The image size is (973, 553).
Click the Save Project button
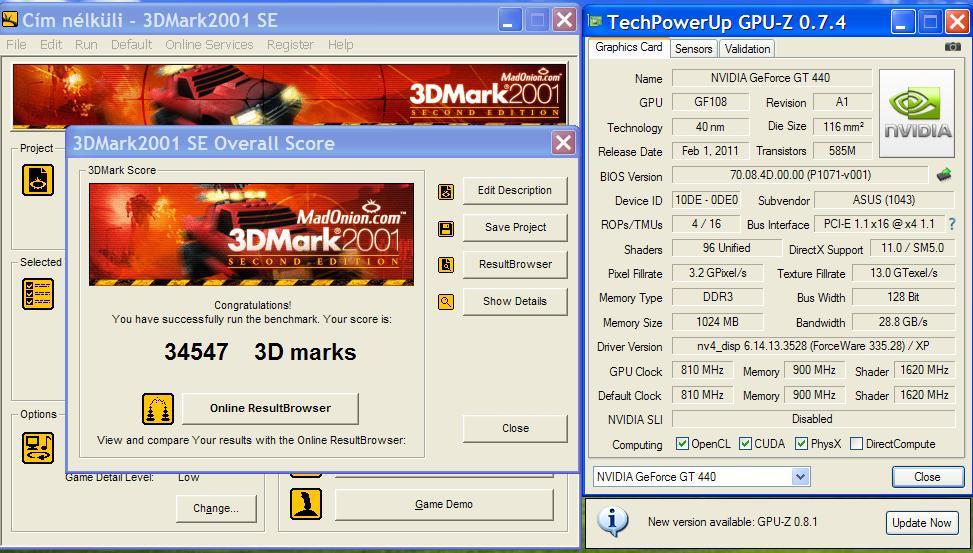pyautogui.click(x=514, y=227)
